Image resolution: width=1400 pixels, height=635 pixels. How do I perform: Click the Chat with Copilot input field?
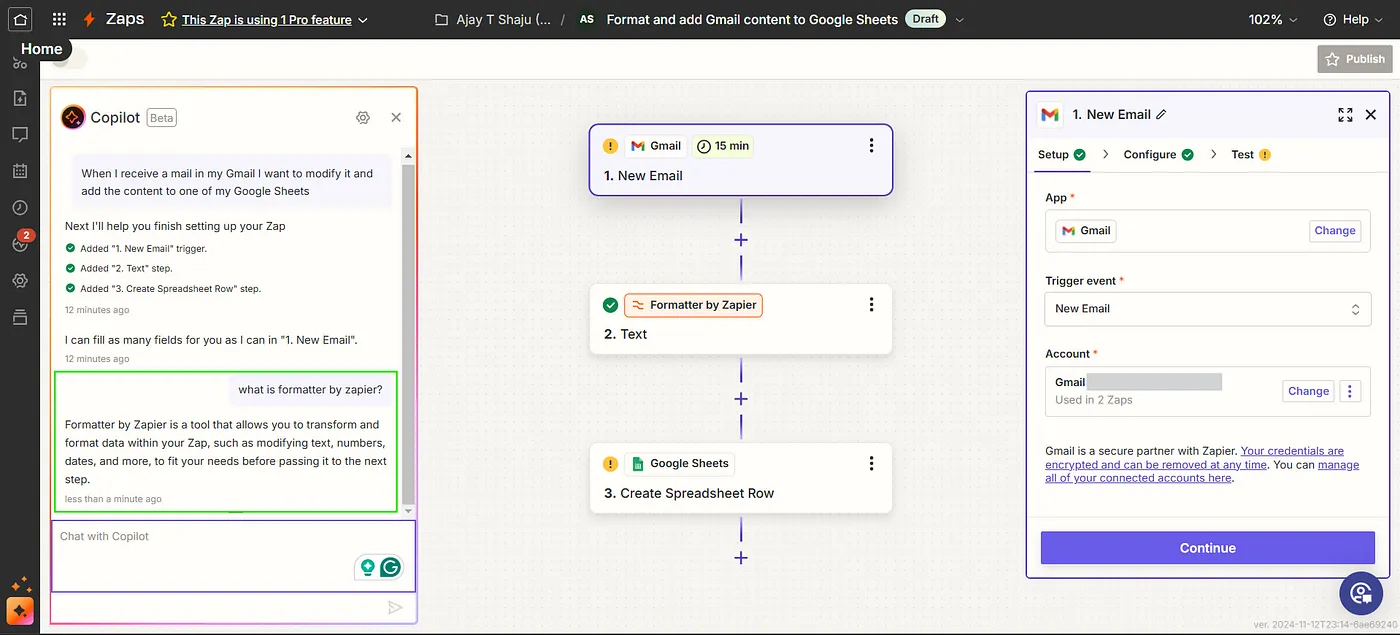(x=233, y=556)
